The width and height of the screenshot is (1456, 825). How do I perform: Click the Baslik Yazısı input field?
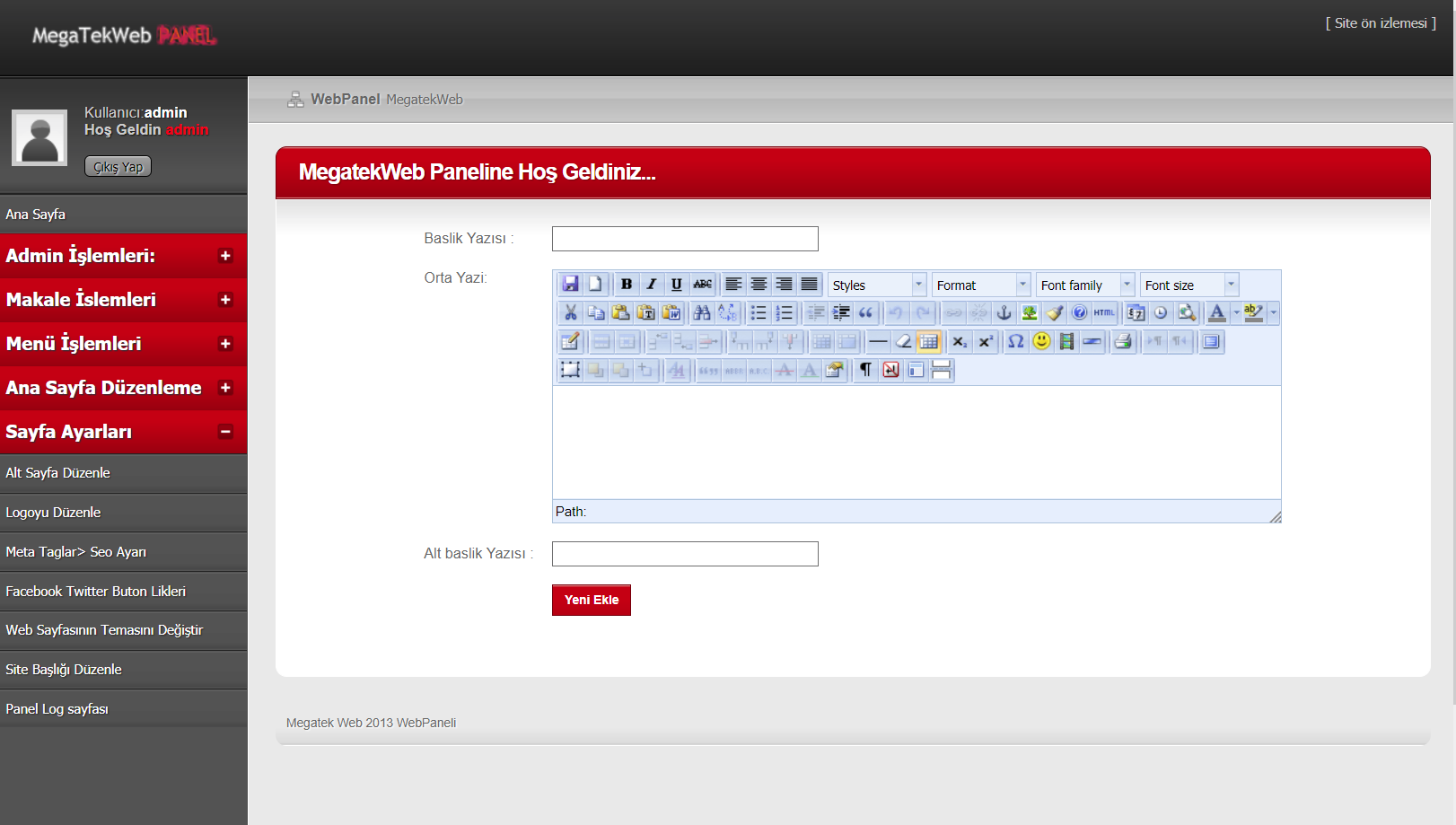pyautogui.click(x=685, y=239)
